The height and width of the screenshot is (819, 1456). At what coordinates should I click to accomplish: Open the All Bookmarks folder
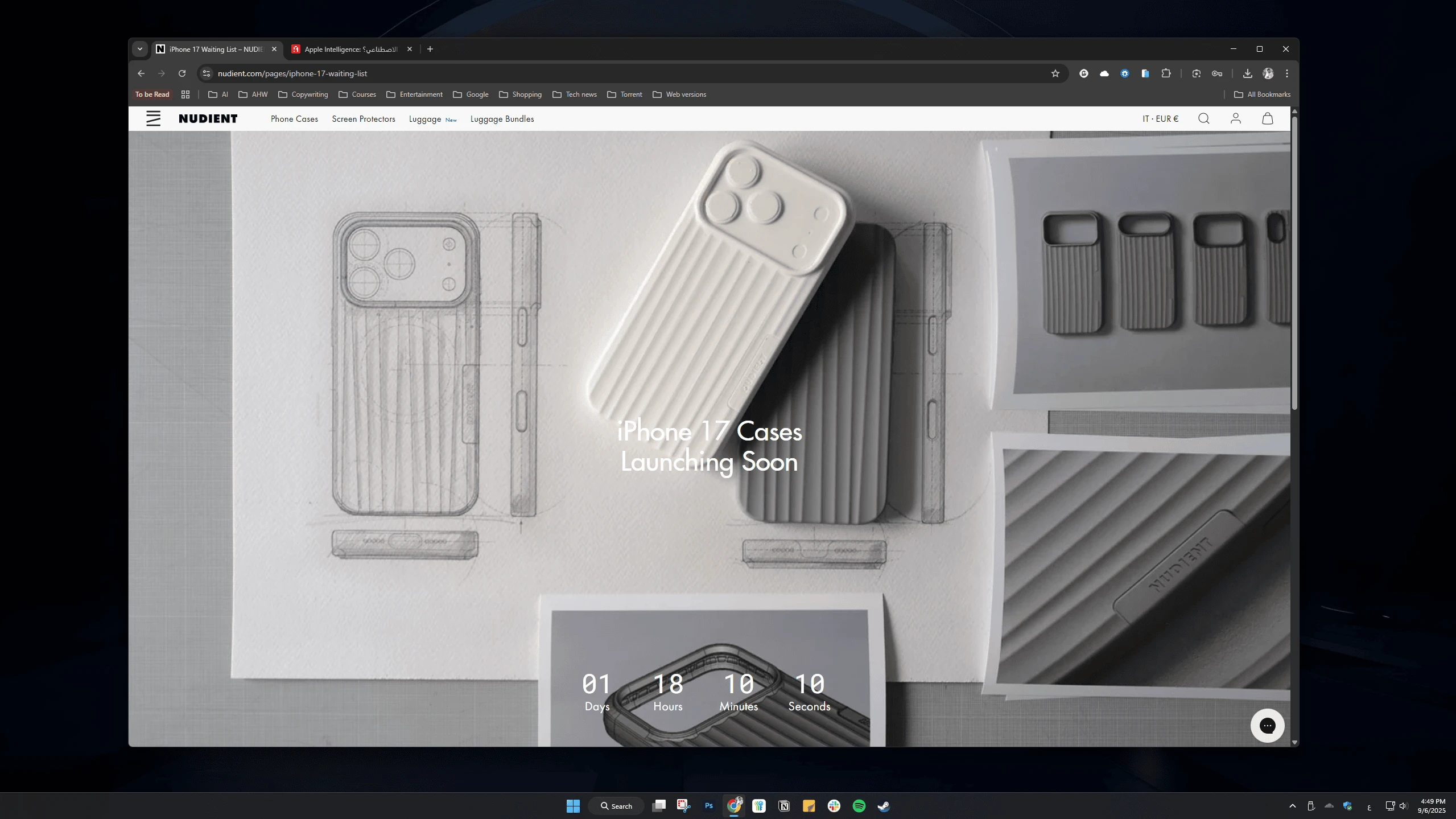click(x=1262, y=94)
